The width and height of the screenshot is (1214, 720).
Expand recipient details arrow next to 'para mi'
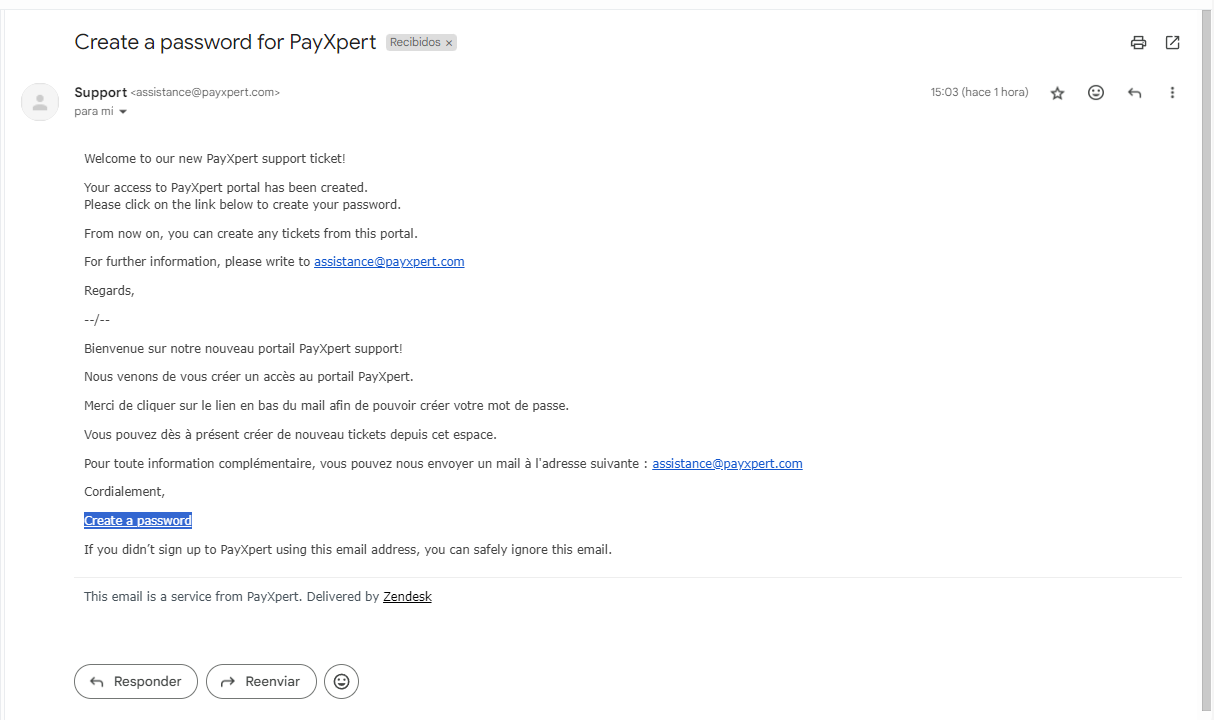(123, 112)
